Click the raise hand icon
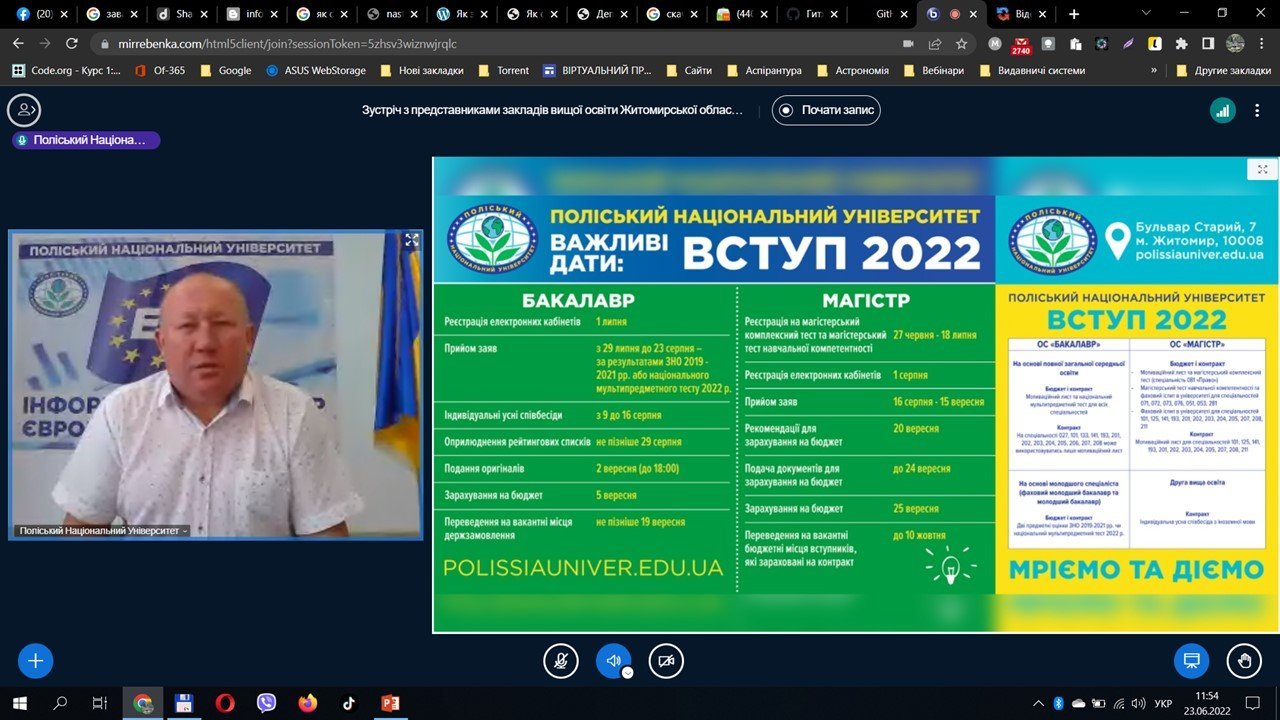 [1244, 660]
